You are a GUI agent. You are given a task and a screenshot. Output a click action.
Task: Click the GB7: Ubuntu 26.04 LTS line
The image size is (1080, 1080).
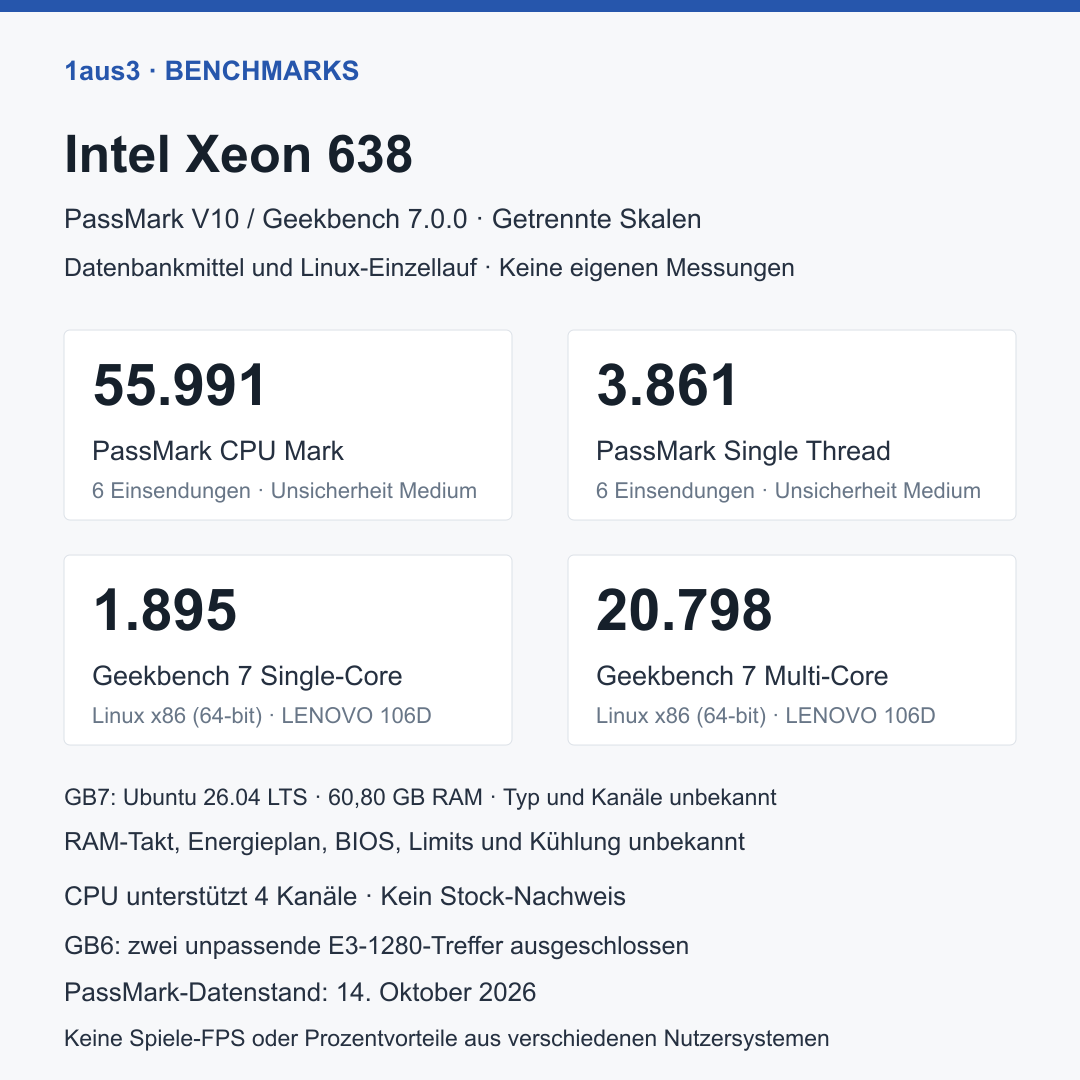[x=420, y=797]
